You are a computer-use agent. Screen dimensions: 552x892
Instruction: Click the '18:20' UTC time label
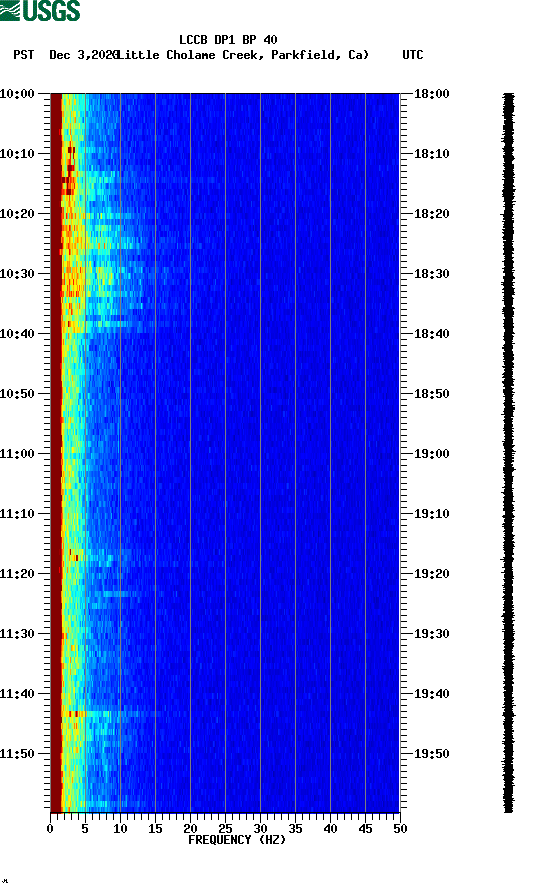point(431,214)
